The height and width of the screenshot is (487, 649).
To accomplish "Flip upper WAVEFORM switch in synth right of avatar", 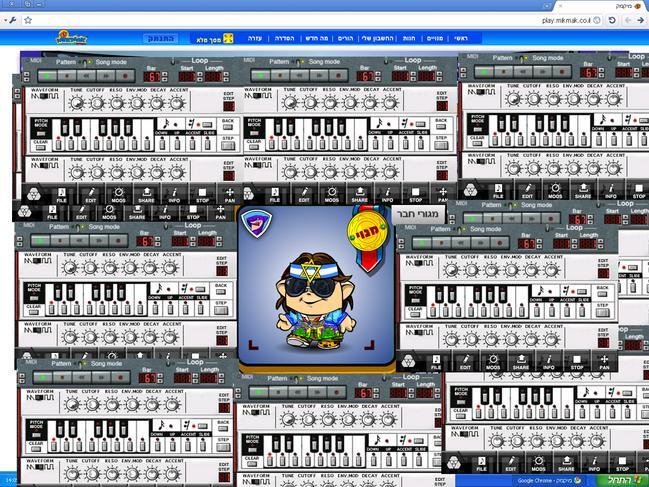I will [419, 263].
